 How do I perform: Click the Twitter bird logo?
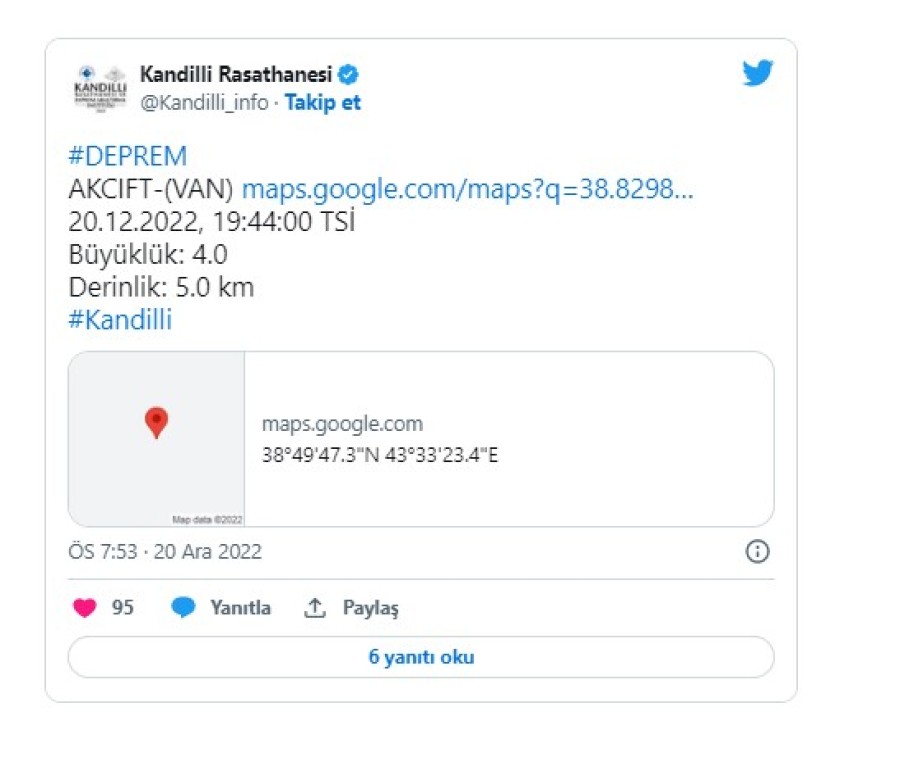pos(757,74)
